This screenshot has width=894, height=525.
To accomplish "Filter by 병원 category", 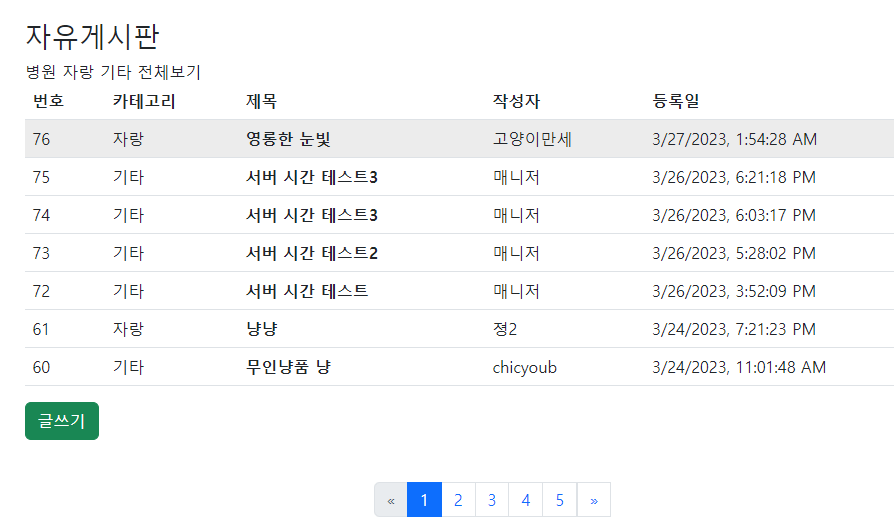I will (x=41, y=72).
